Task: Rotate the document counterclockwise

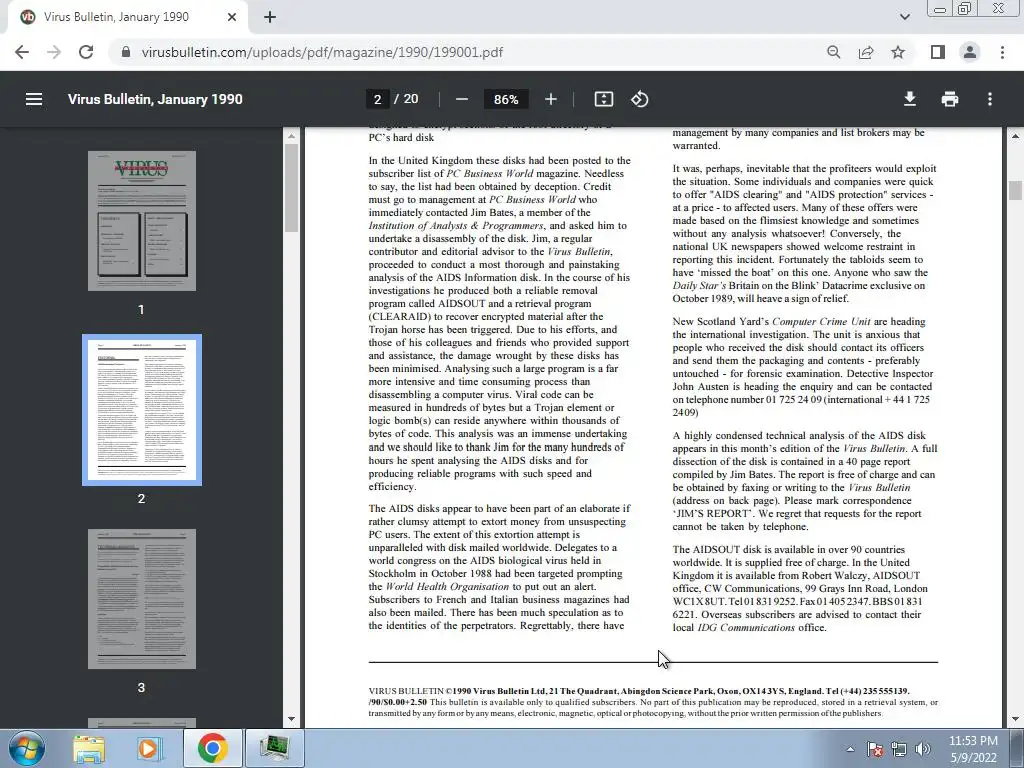Action: [x=639, y=99]
